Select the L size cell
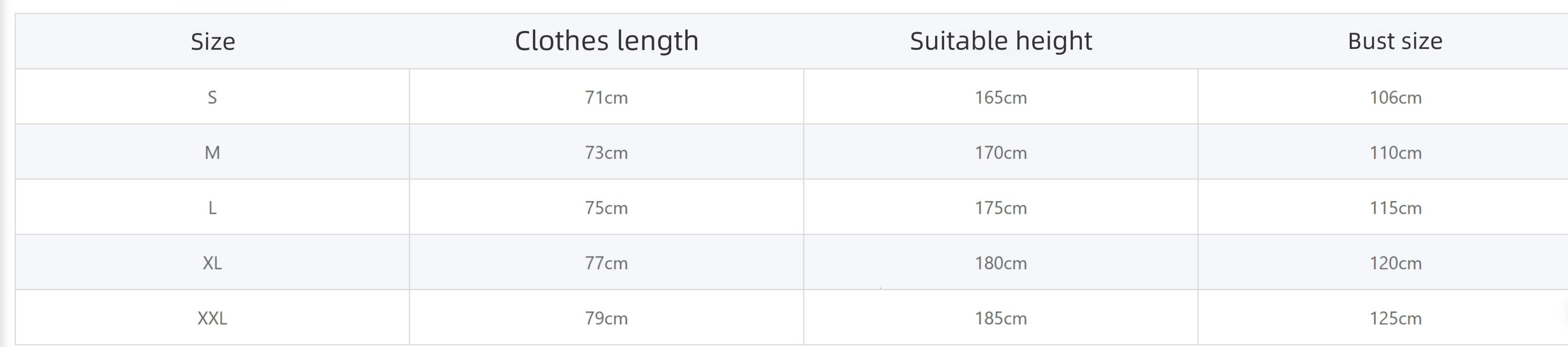Image resolution: width=1568 pixels, height=347 pixels. tap(213, 207)
